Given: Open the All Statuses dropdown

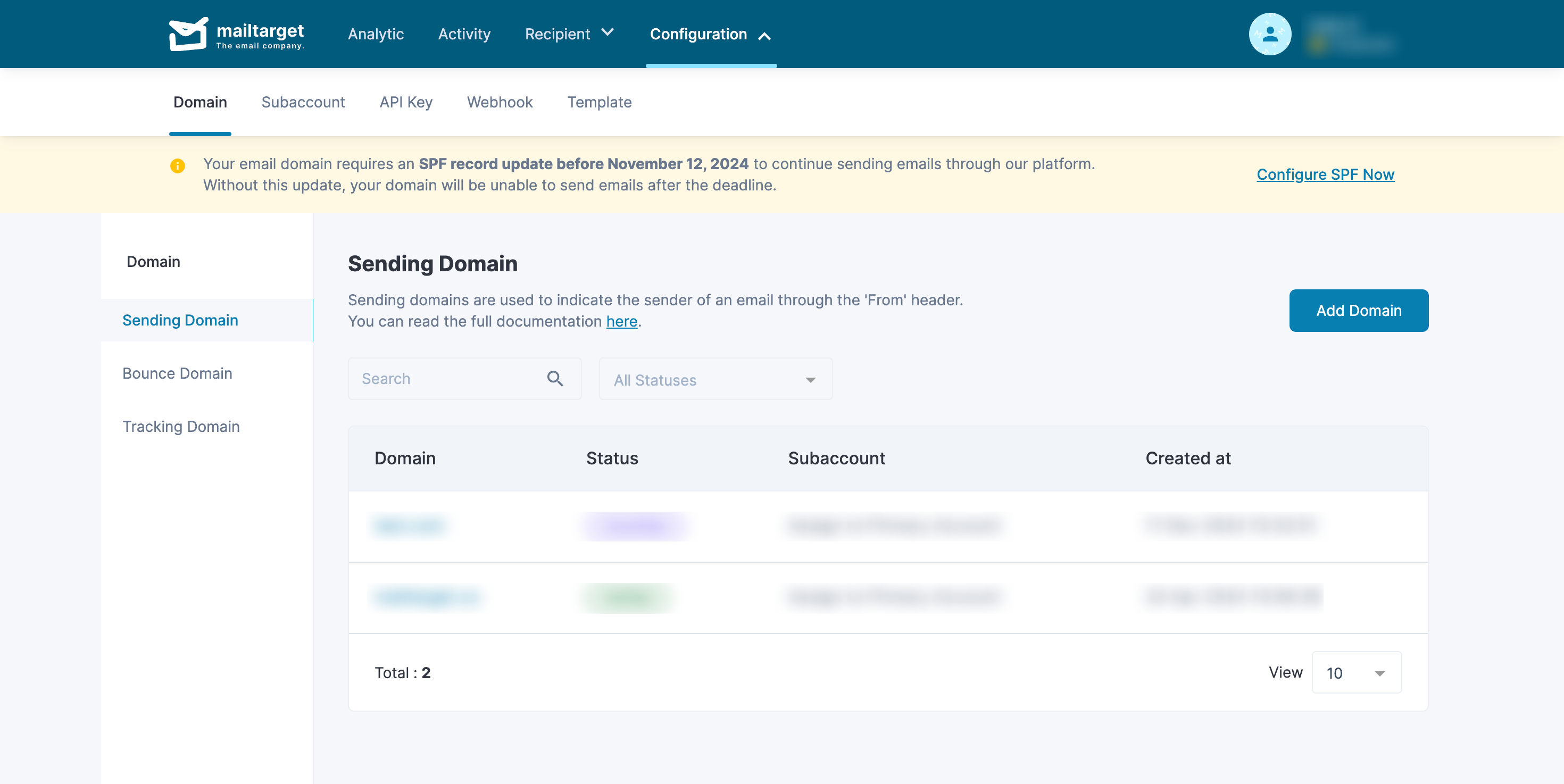Looking at the screenshot, I should click(x=715, y=379).
